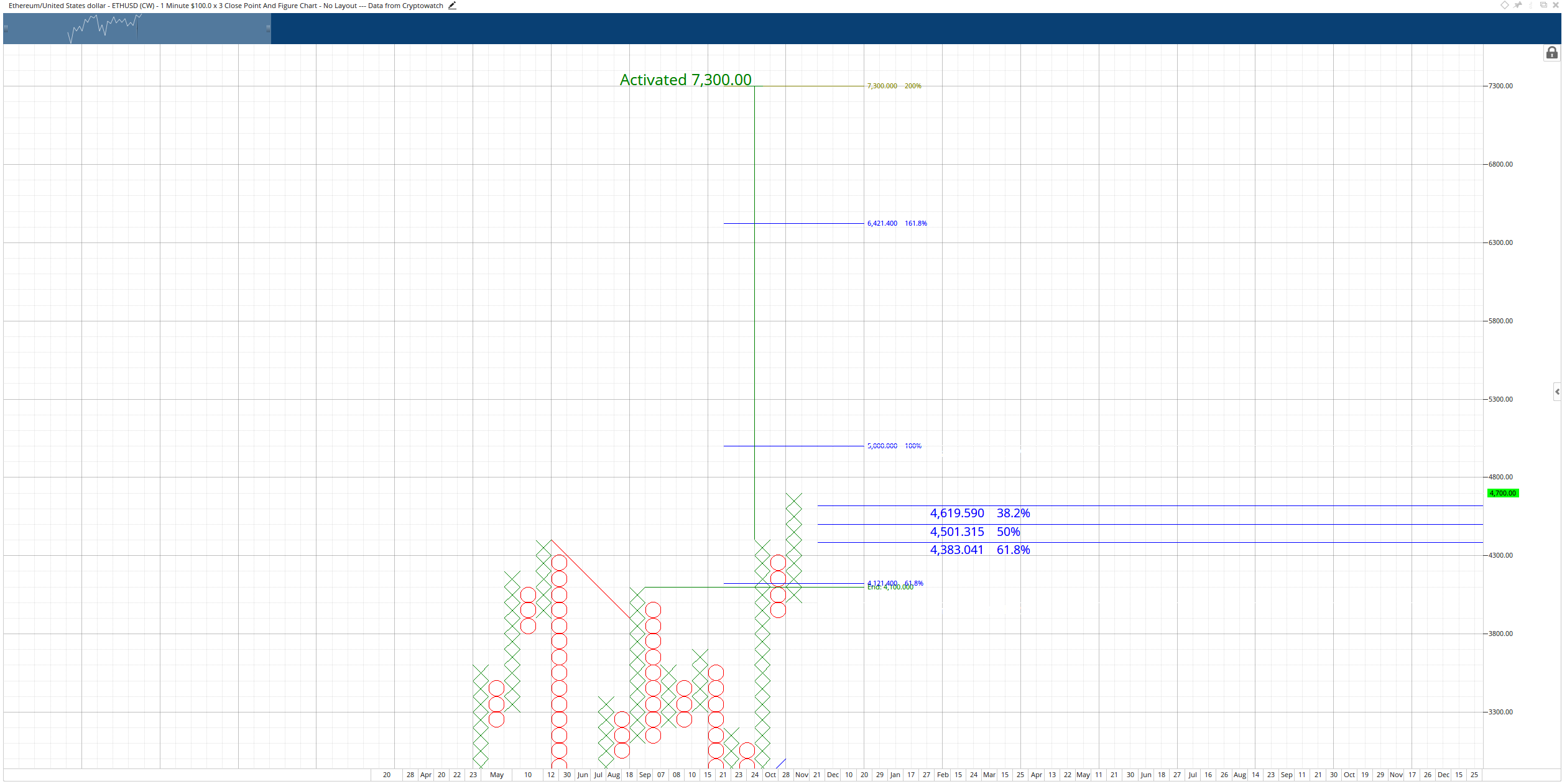Click the 3300.00 price axis label

(x=1500, y=712)
